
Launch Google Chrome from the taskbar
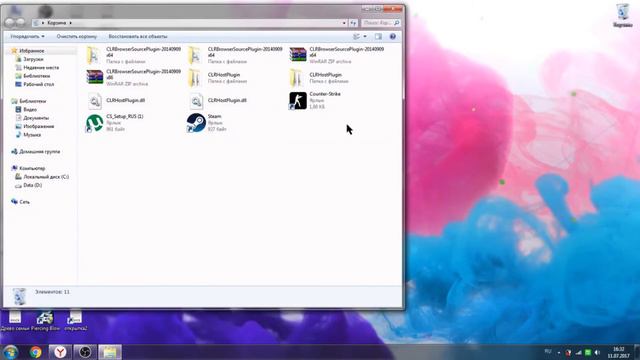[36, 352]
